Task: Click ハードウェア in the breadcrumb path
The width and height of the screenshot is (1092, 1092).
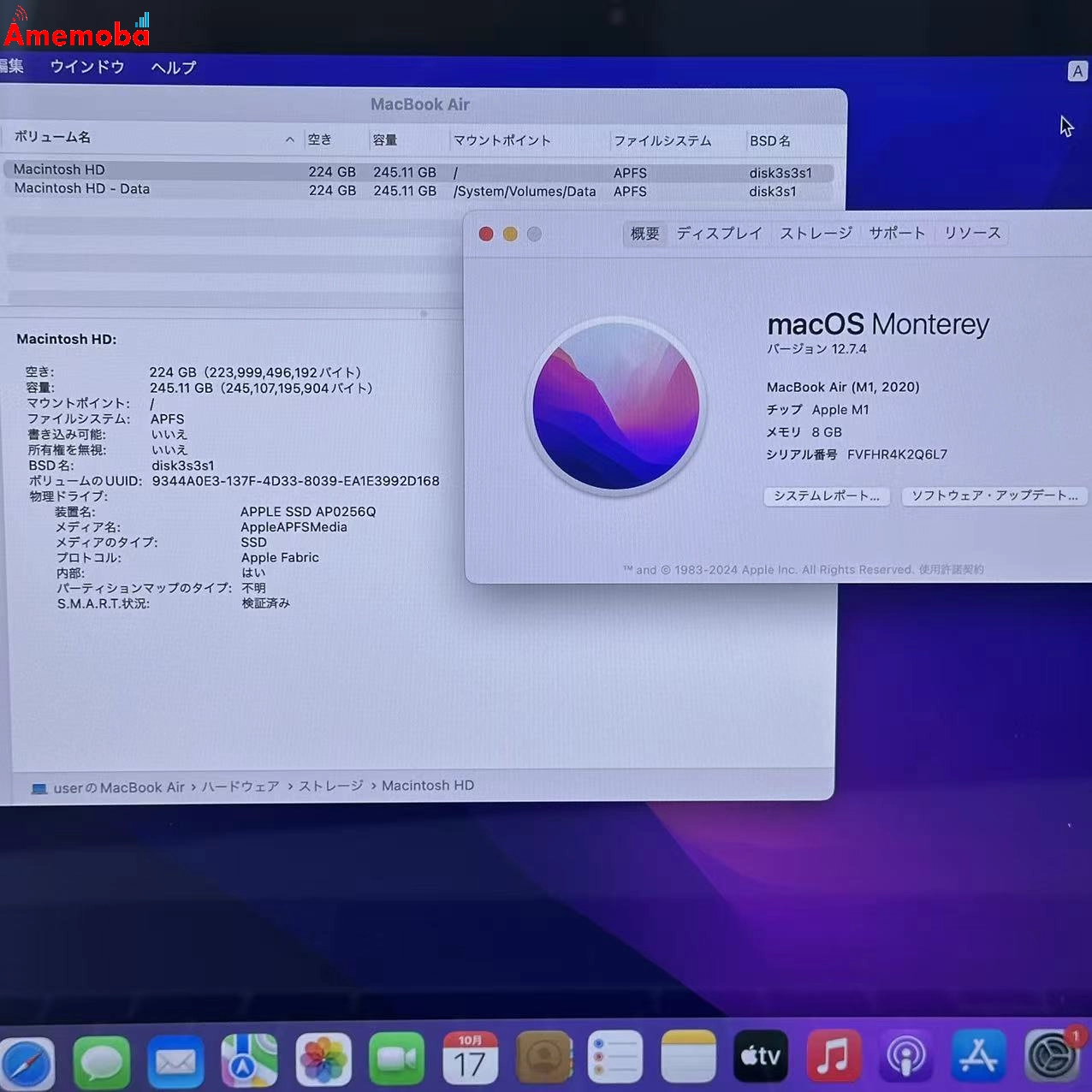Action: 241,786
